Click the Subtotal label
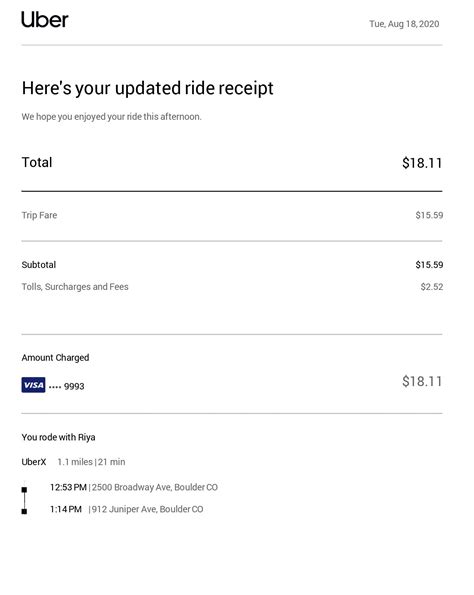474x595 pixels. pos(39,265)
